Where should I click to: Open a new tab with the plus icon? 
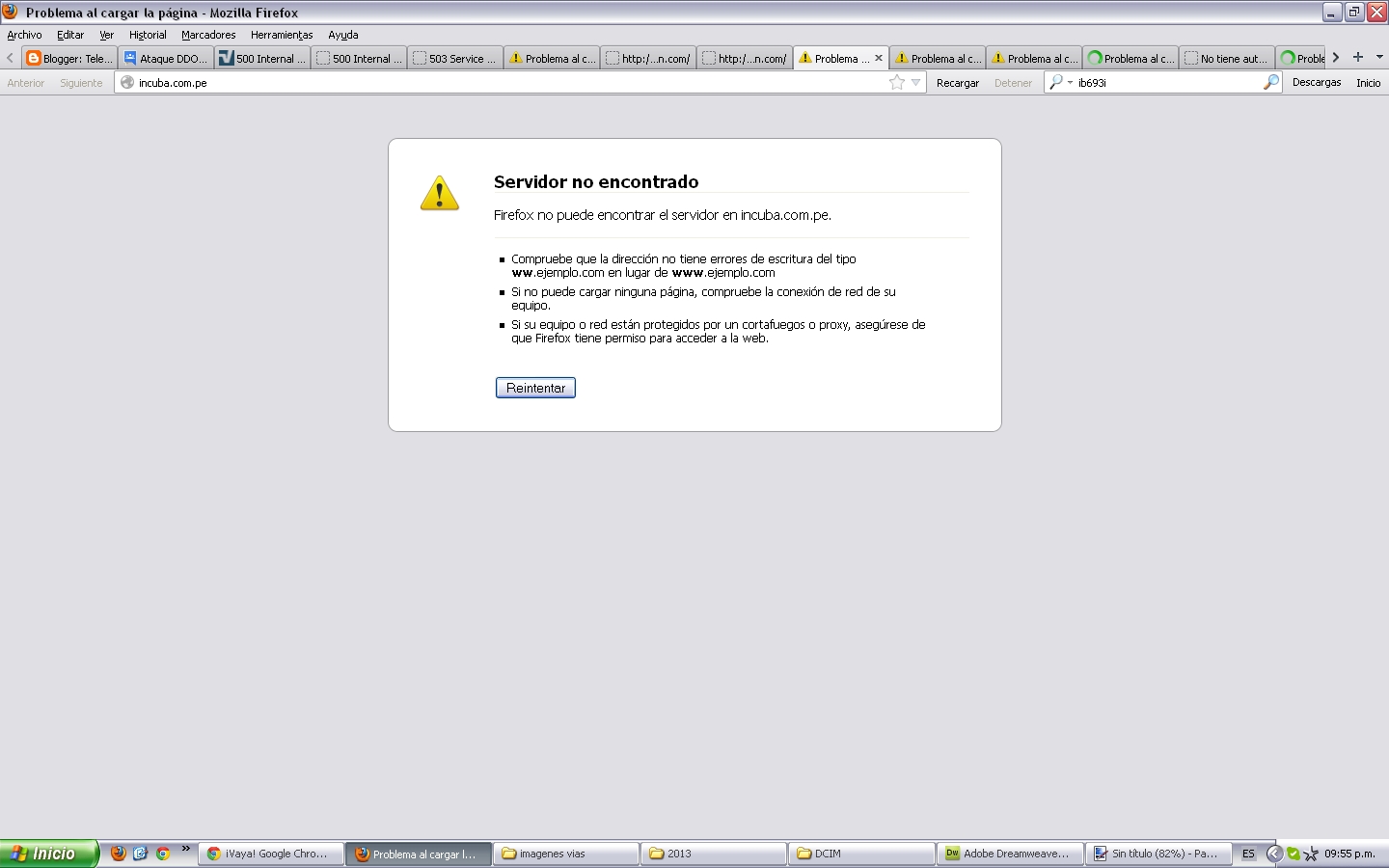click(1358, 57)
